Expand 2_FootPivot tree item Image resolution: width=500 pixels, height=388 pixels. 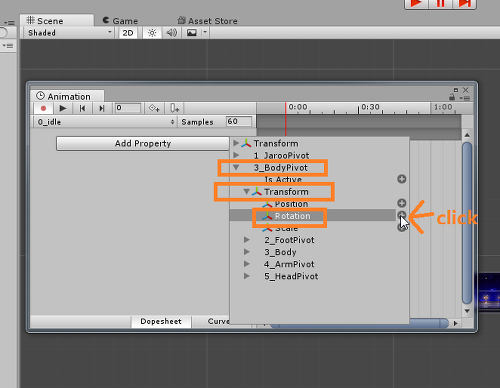247,240
